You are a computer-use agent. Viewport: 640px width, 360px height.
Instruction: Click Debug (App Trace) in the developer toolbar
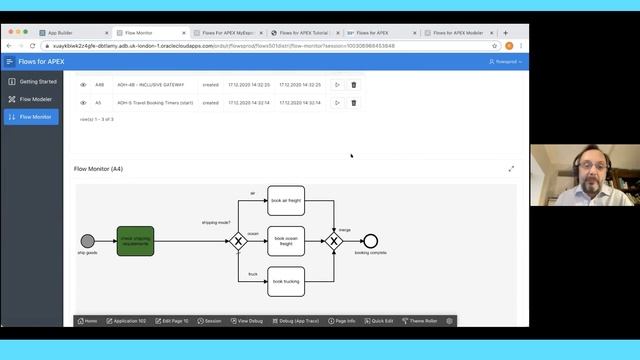coord(296,321)
